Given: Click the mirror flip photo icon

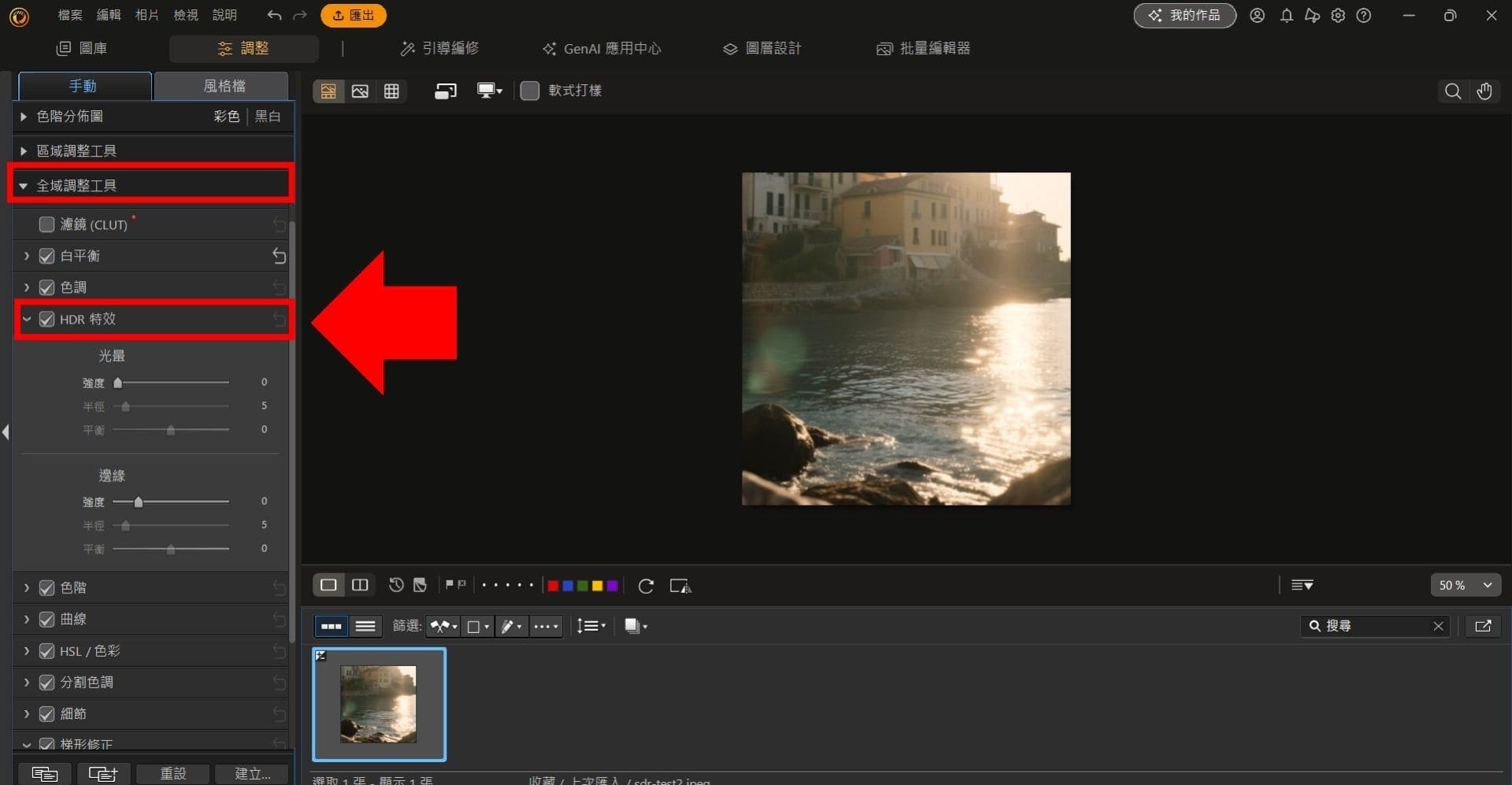Looking at the screenshot, I should 680,586.
